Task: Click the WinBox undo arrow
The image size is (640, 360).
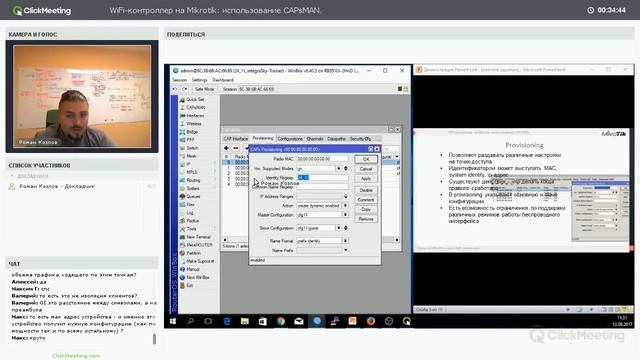Action: pyautogui.click(x=175, y=89)
